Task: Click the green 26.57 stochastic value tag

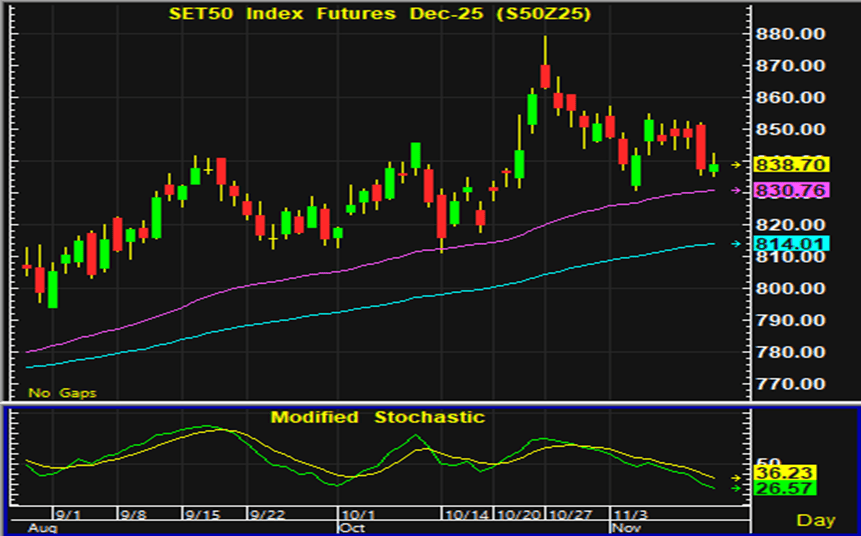Action: pos(786,490)
